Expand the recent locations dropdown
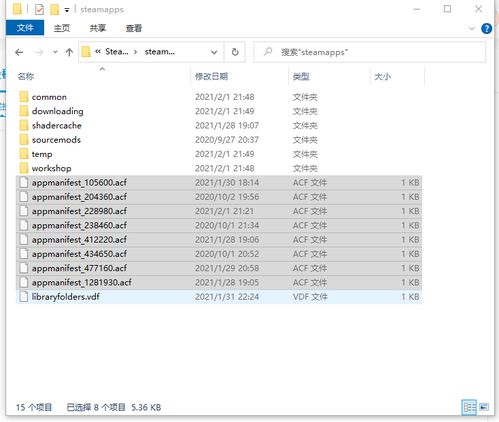 click(x=55, y=52)
